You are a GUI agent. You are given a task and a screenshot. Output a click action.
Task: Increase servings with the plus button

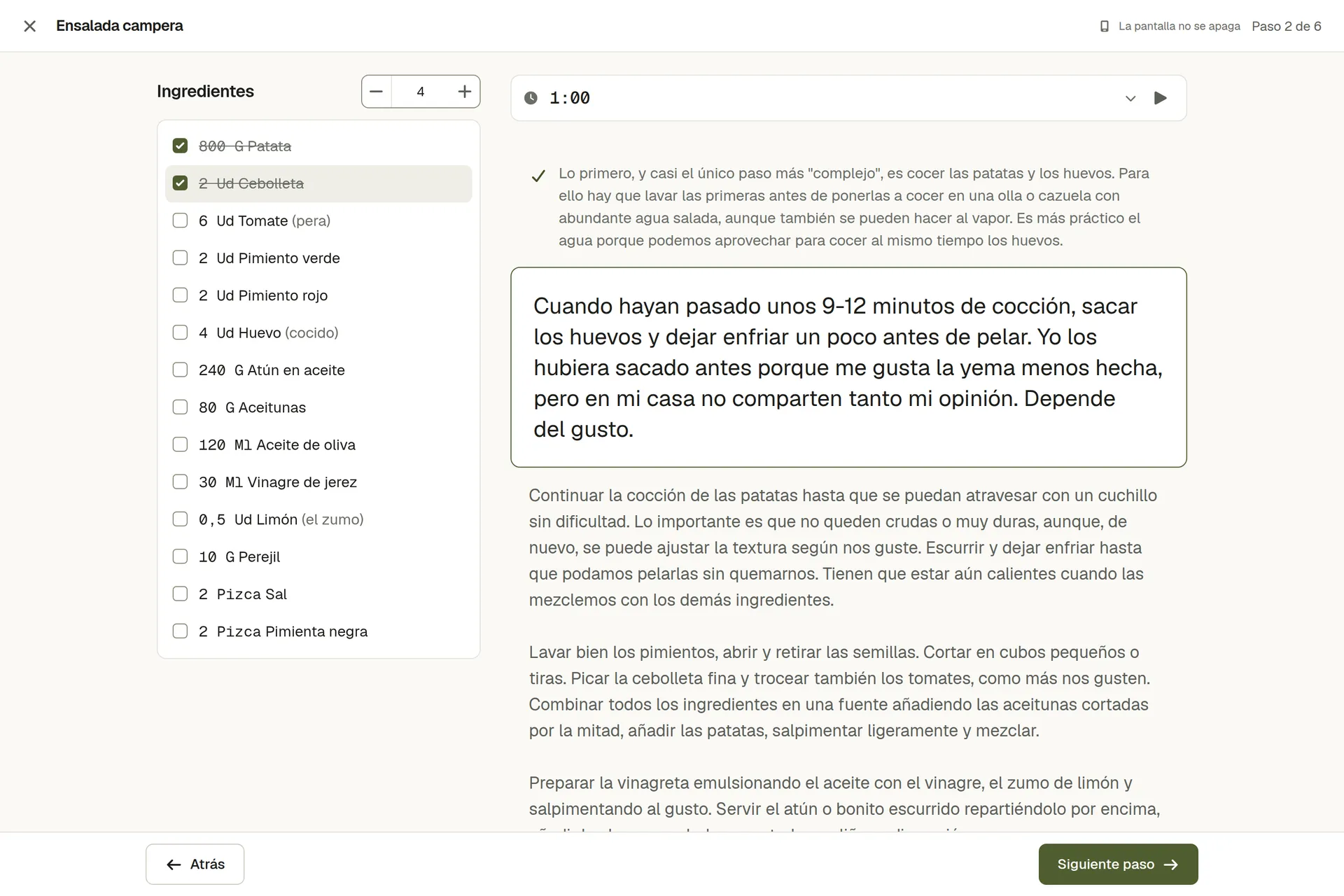point(464,92)
